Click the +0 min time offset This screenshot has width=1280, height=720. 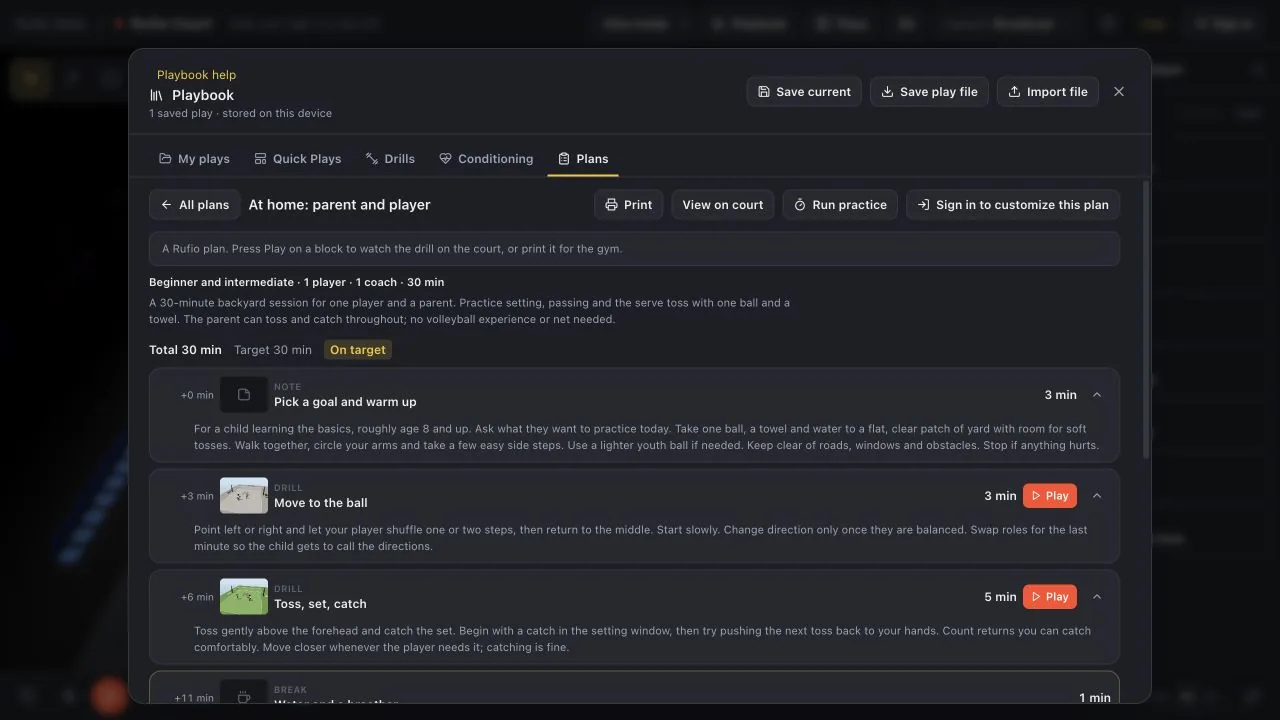[197, 395]
